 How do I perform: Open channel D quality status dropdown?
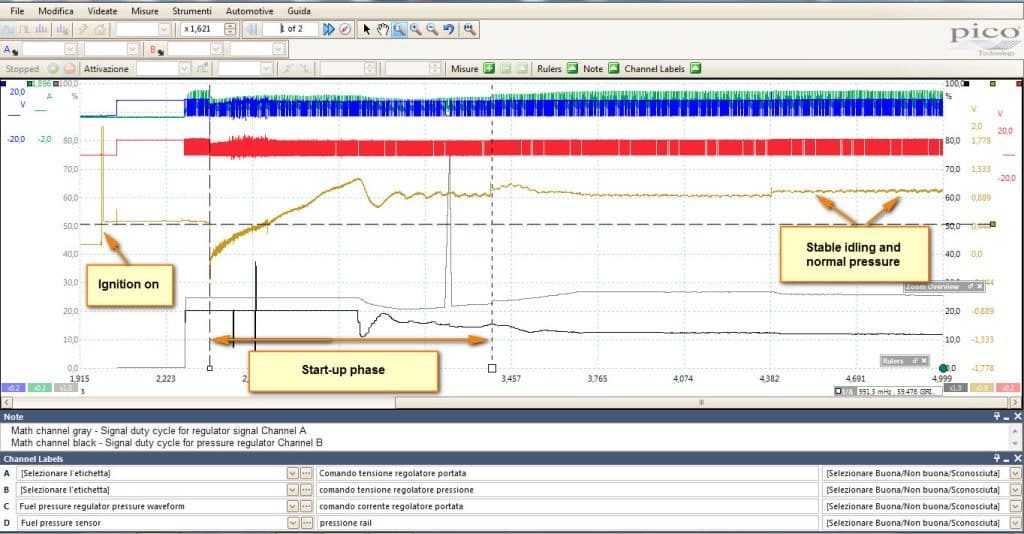point(1016,522)
